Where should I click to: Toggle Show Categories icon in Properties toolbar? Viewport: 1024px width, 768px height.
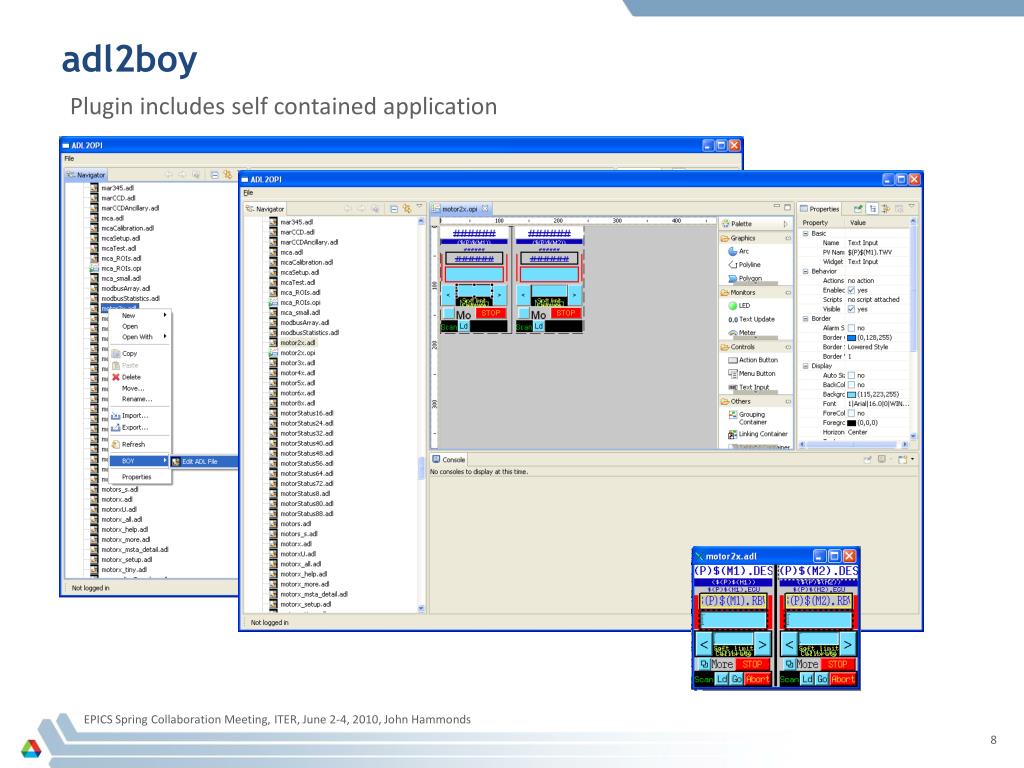tap(872, 209)
